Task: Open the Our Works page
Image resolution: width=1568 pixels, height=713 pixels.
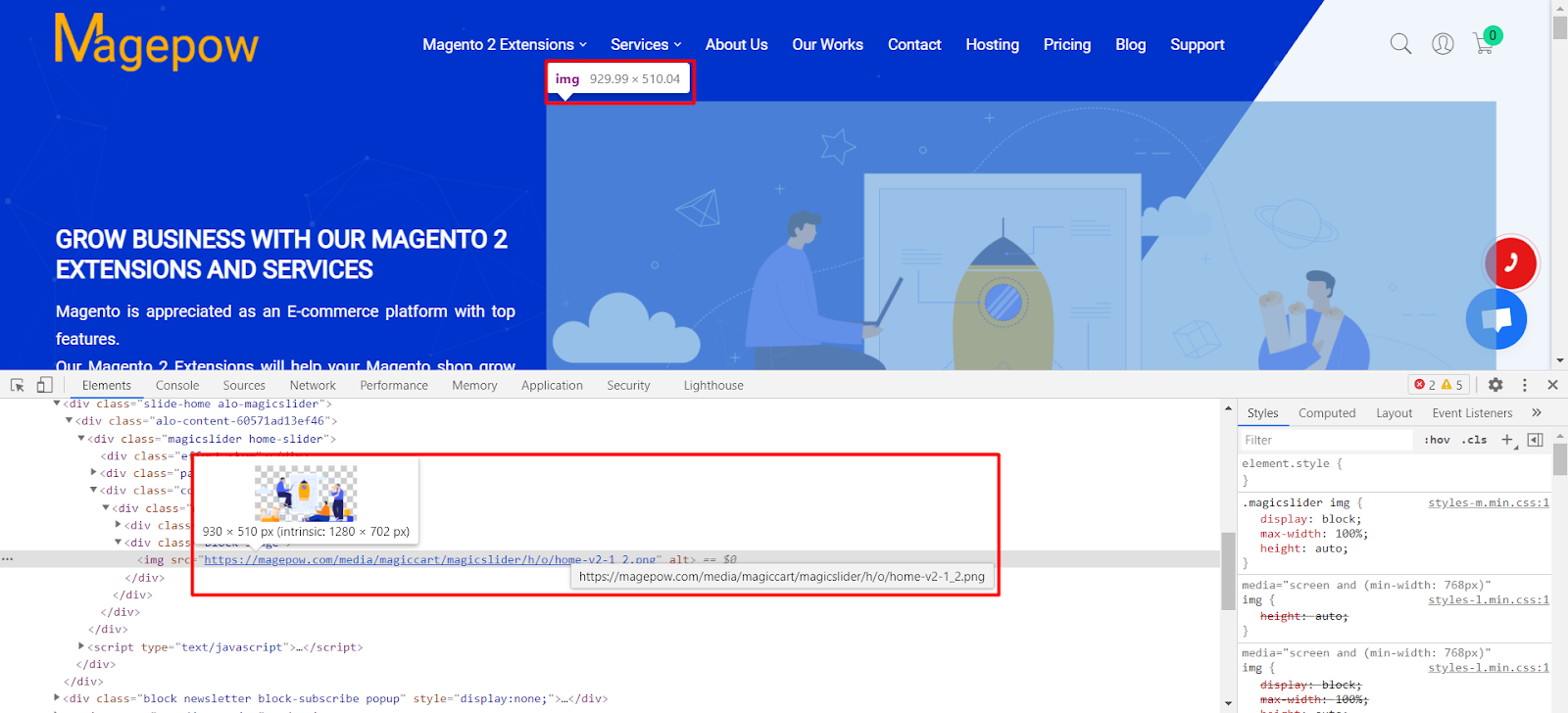Action: 828,45
